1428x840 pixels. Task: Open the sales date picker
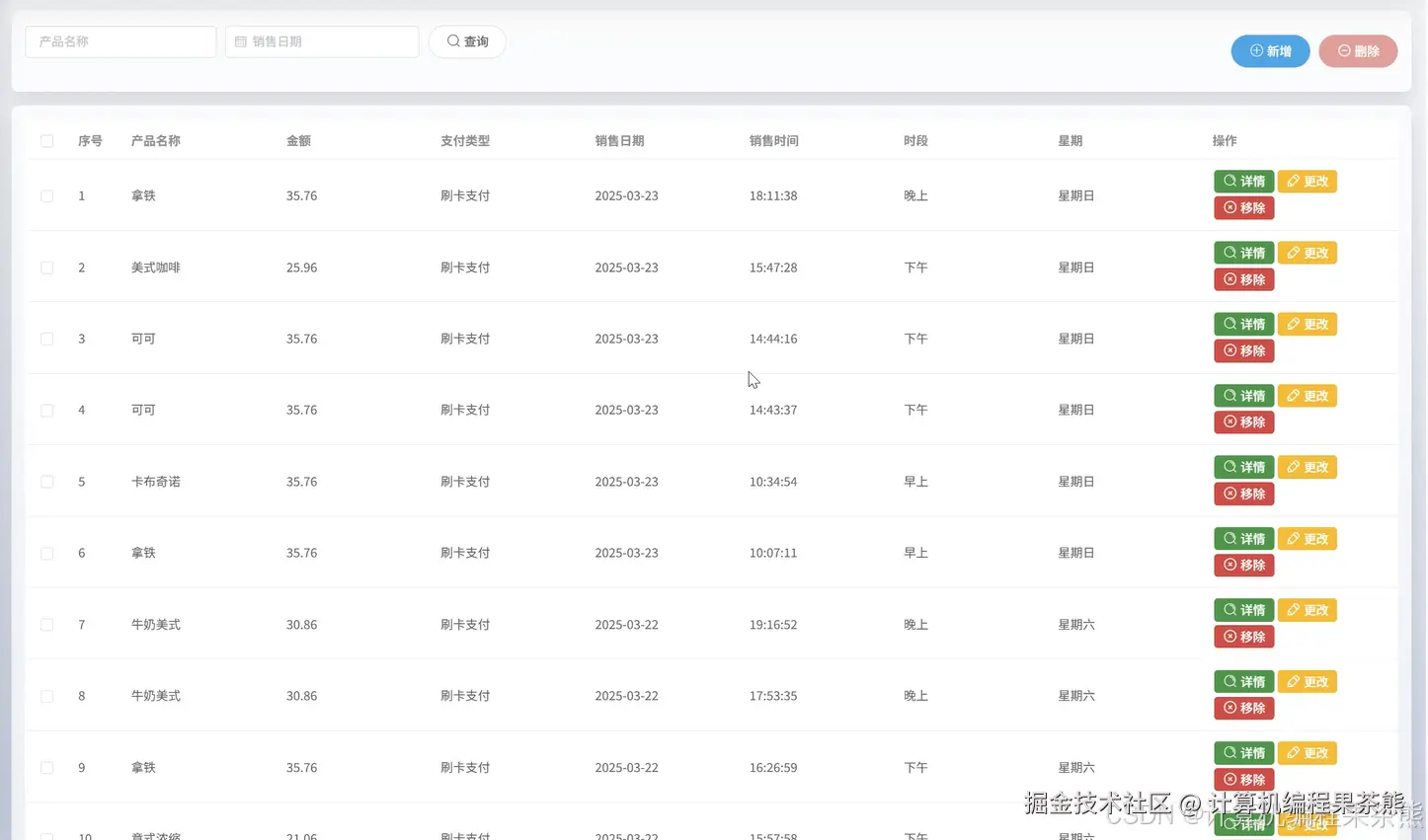tap(321, 41)
